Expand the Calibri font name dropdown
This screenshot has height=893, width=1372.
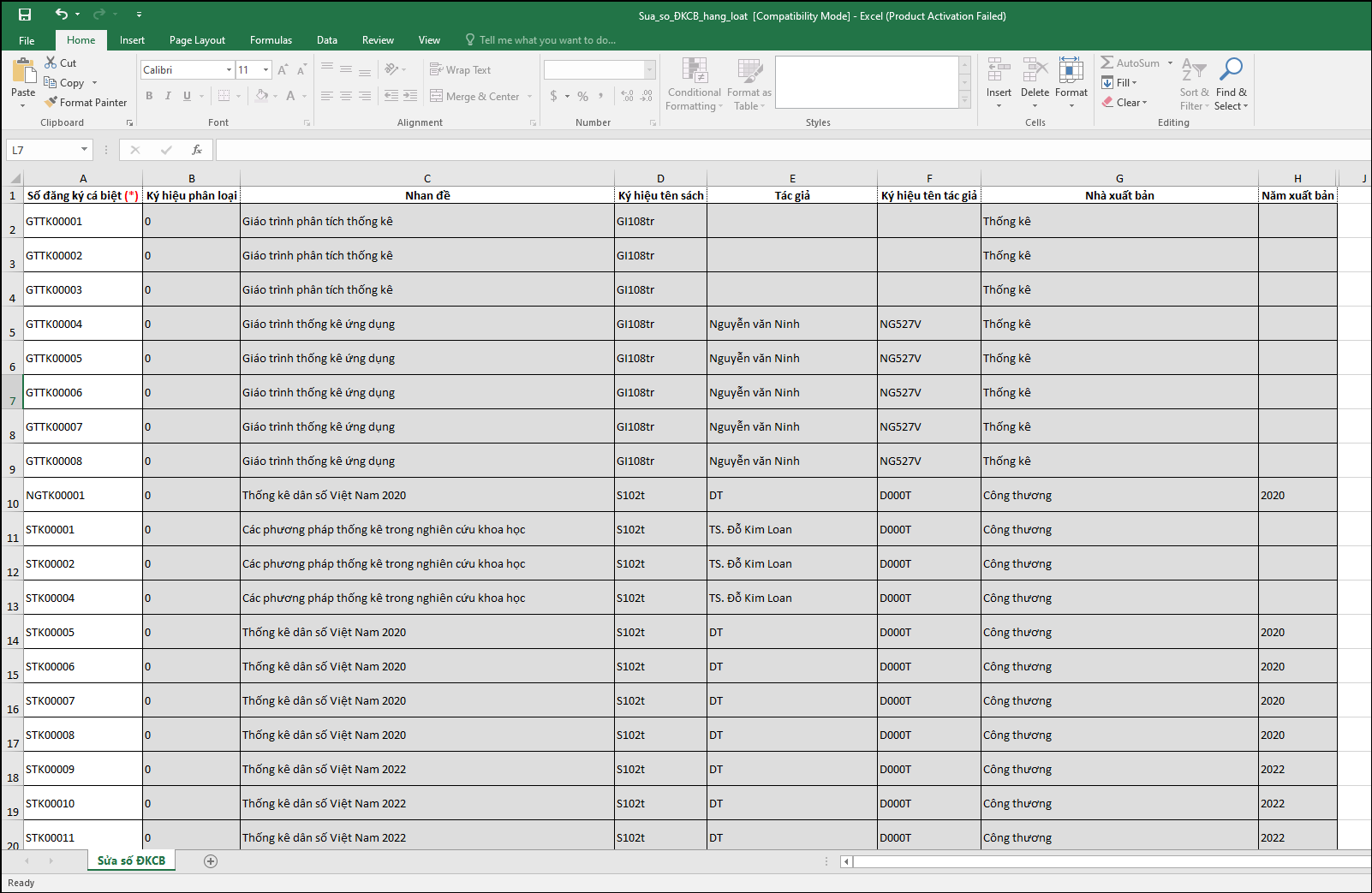coord(229,70)
